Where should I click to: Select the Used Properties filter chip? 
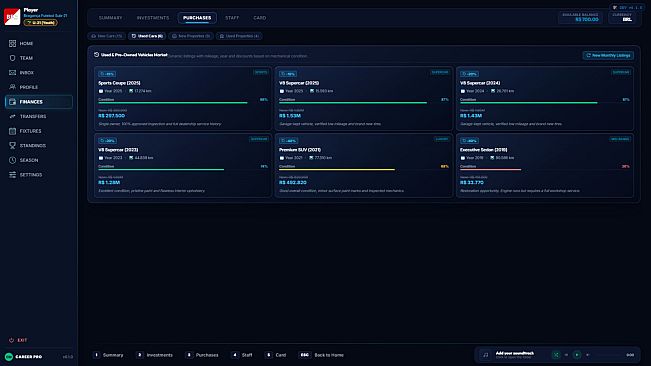coord(239,36)
